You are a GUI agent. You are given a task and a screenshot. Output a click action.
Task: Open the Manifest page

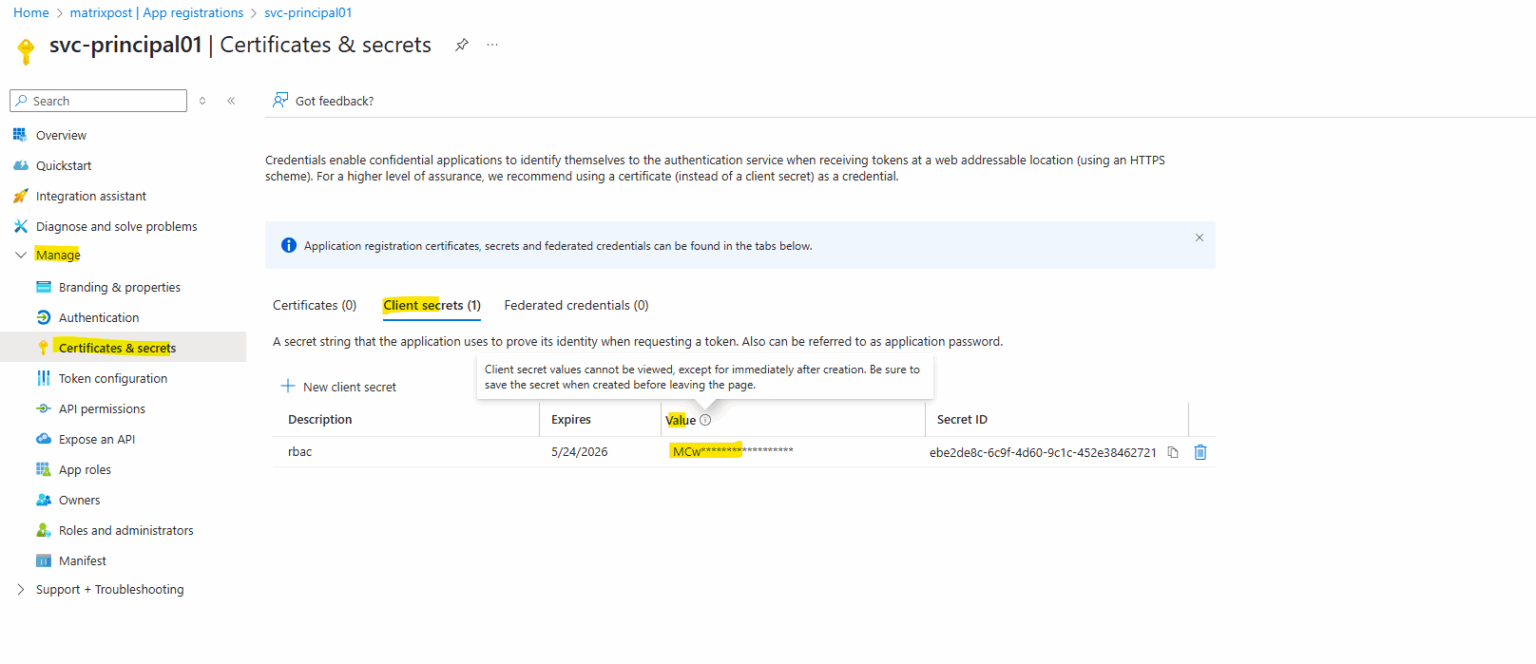(x=81, y=560)
